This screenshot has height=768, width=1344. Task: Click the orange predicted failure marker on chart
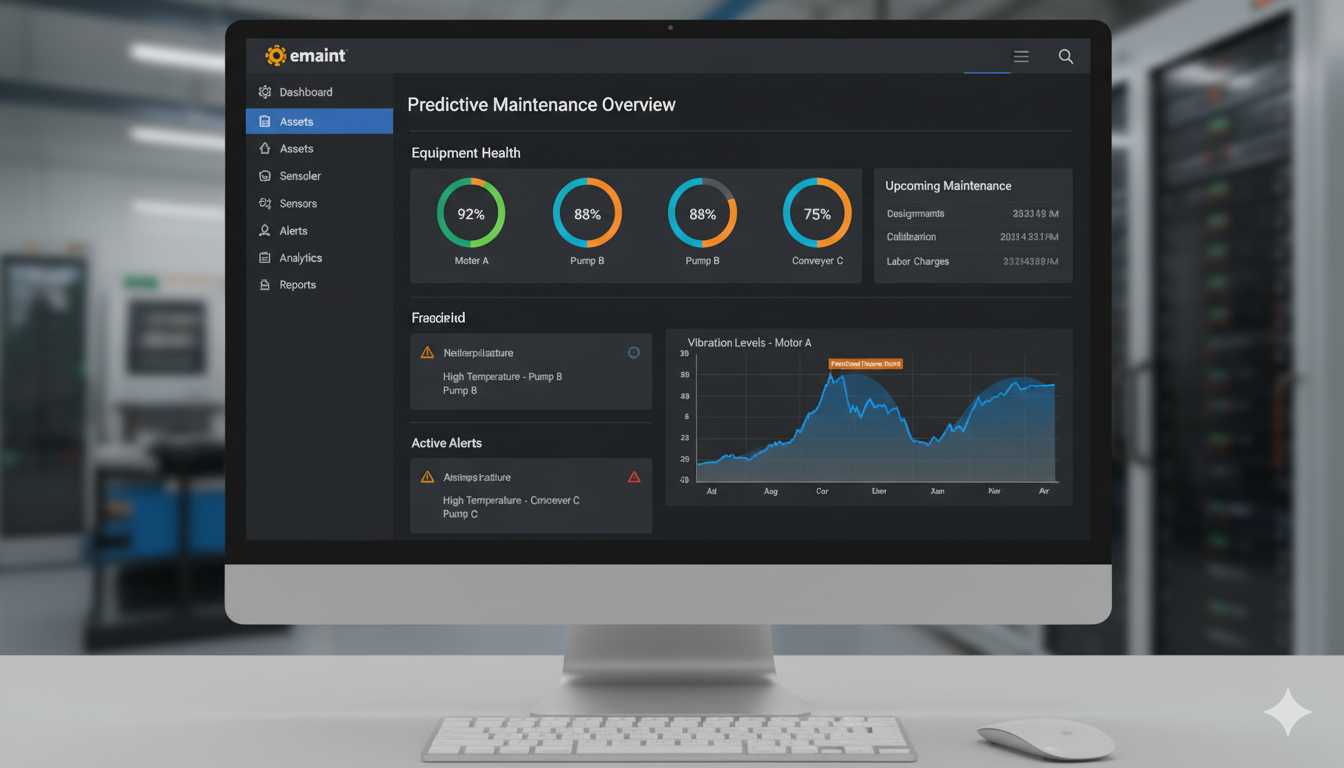[x=865, y=364]
